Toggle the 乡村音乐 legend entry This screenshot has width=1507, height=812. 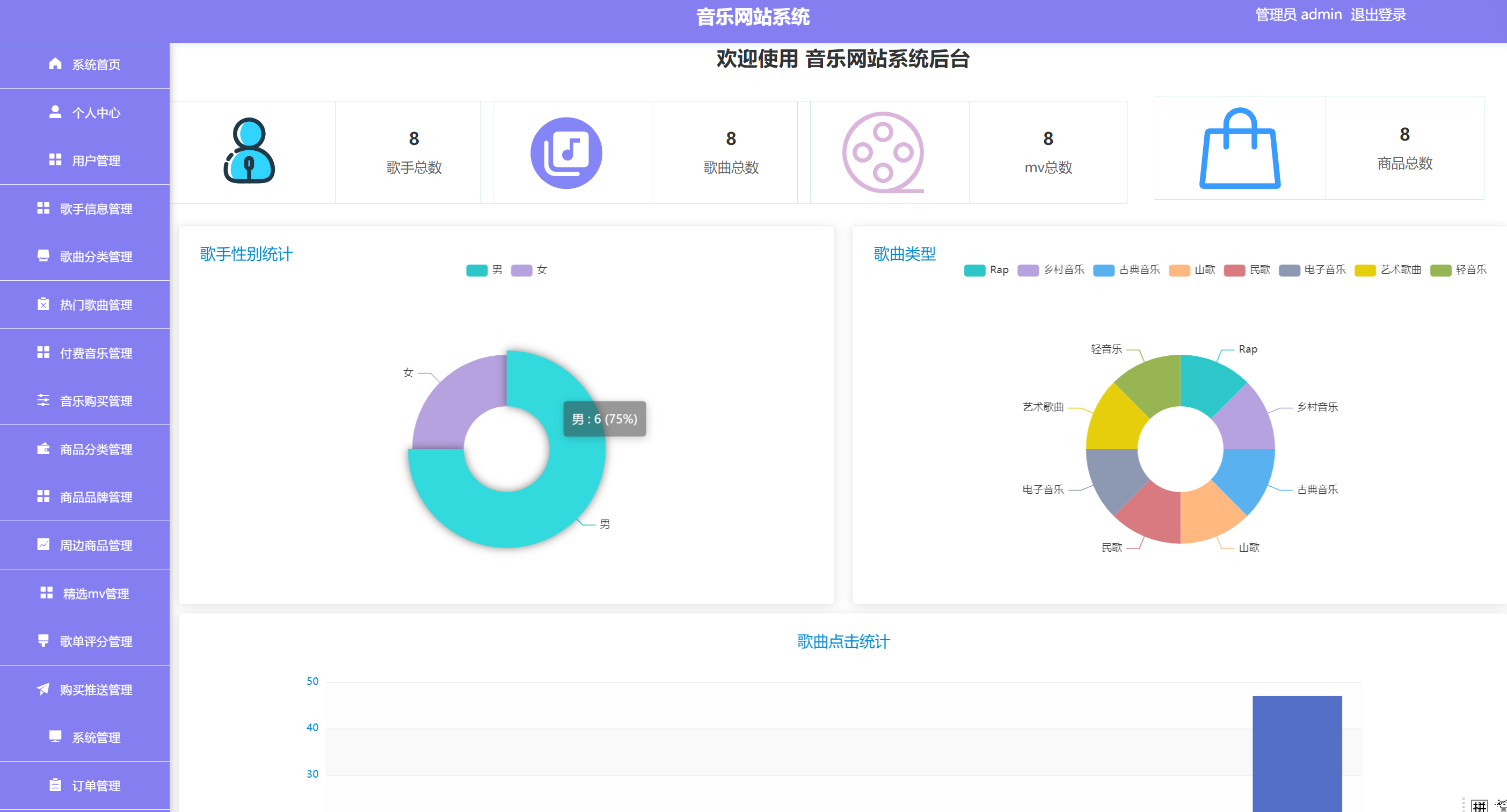1051,270
